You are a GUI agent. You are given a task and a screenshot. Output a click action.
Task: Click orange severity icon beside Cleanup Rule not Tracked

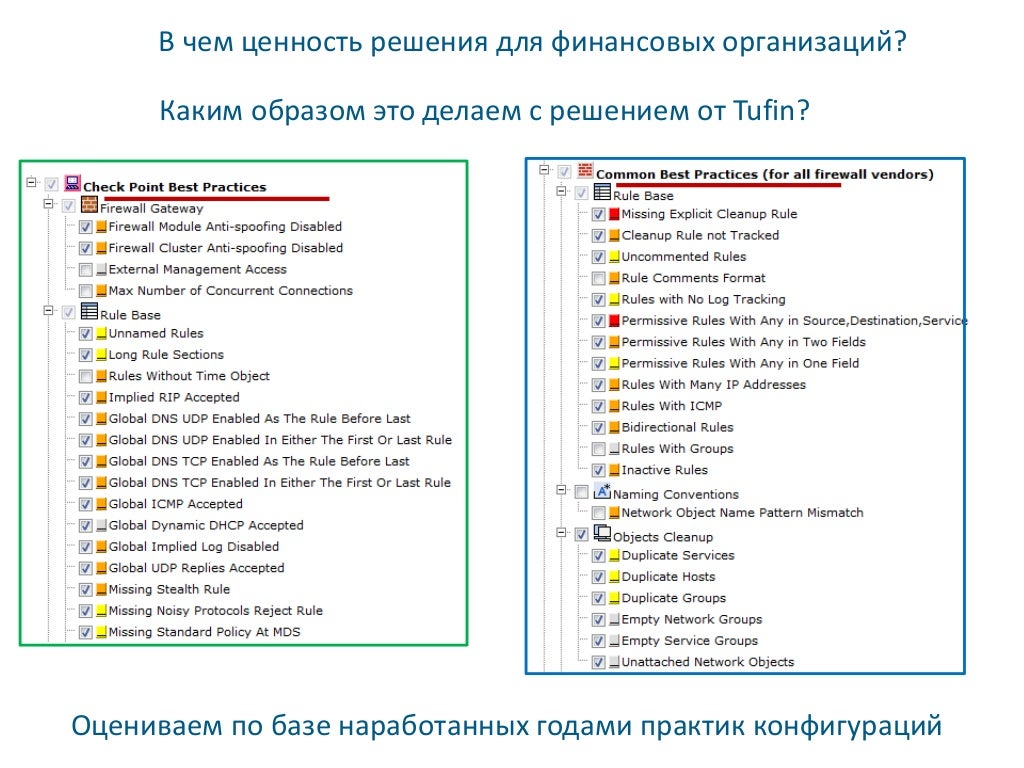[614, 236]
